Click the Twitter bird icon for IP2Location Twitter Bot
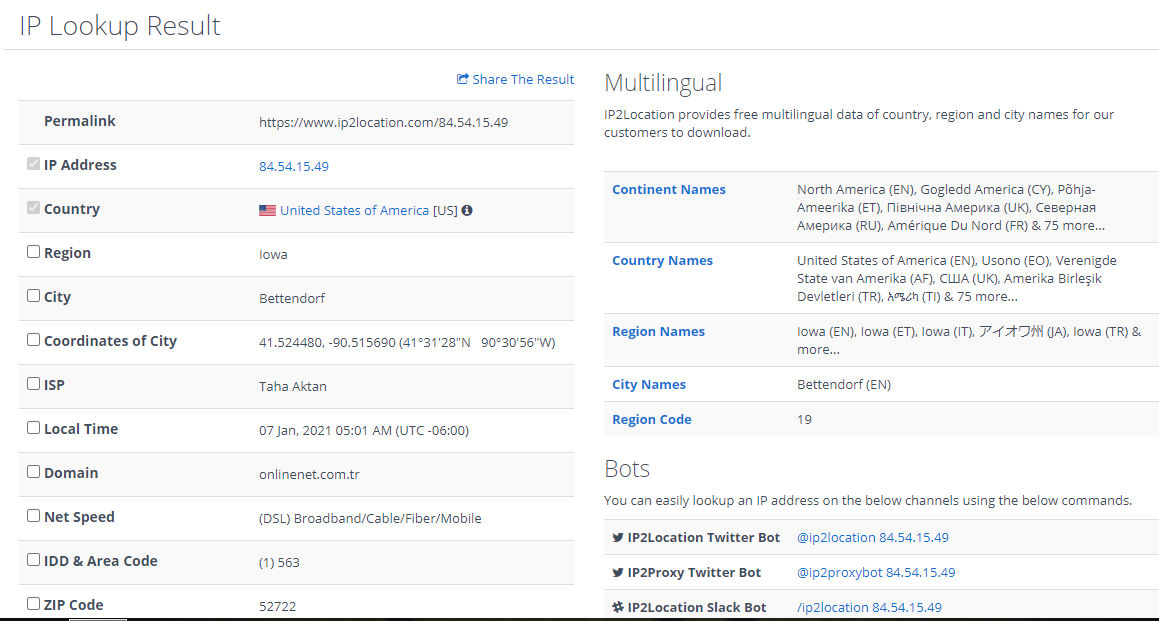 click(x=618, y=537)
